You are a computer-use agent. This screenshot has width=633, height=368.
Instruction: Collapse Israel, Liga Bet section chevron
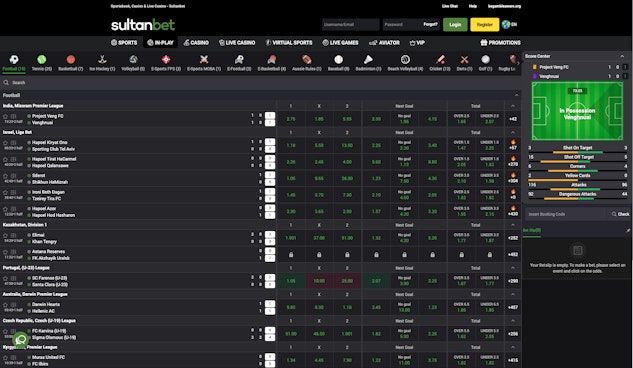513,132
